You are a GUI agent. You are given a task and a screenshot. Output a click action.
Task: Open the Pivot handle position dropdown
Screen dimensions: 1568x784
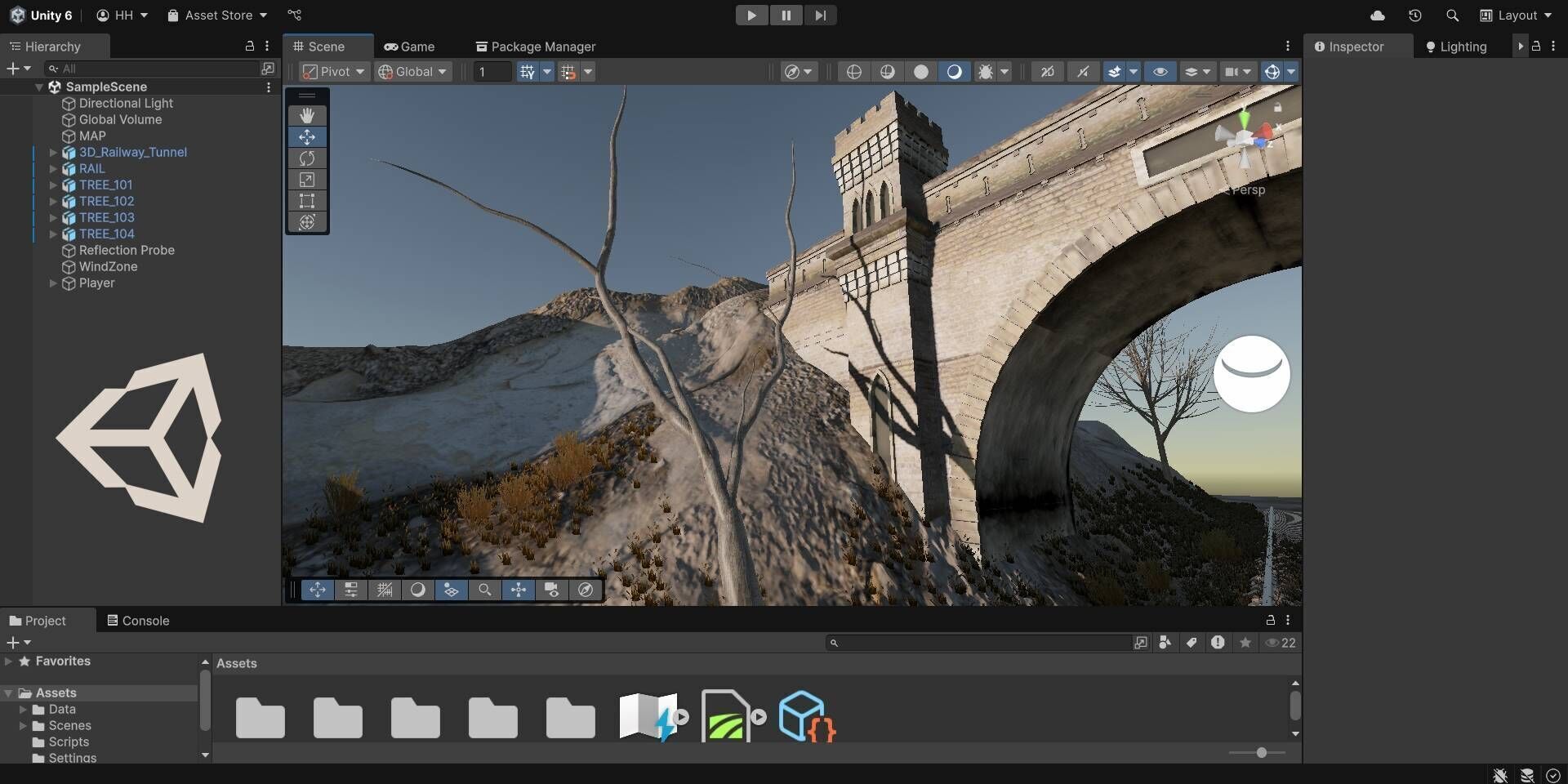point(334,72)
